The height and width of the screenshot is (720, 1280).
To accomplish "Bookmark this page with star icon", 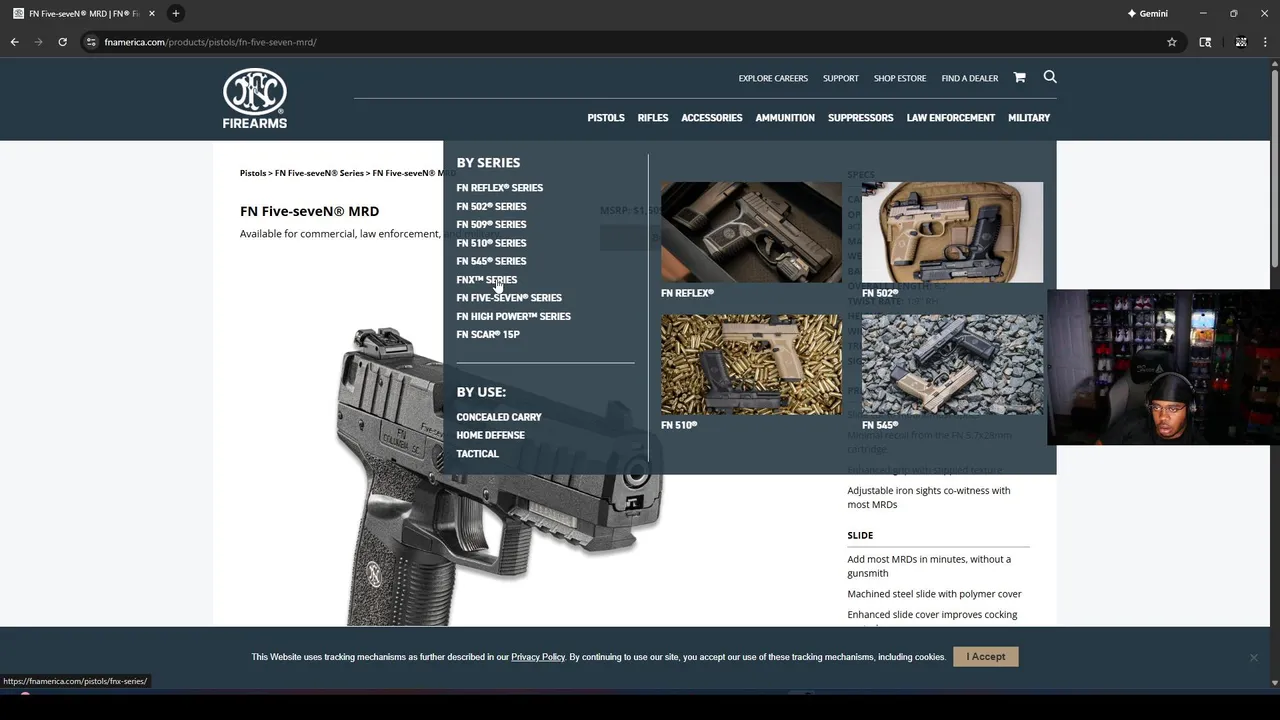I will point(1172,42).
